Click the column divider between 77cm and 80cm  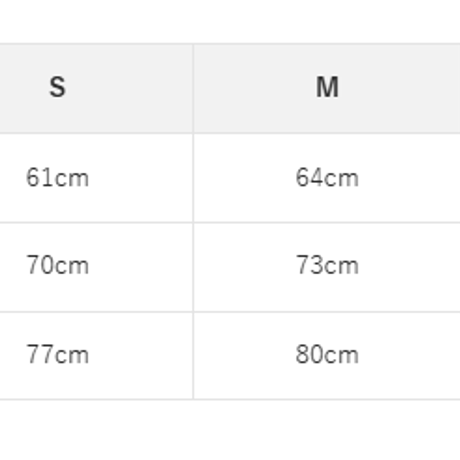193,355
